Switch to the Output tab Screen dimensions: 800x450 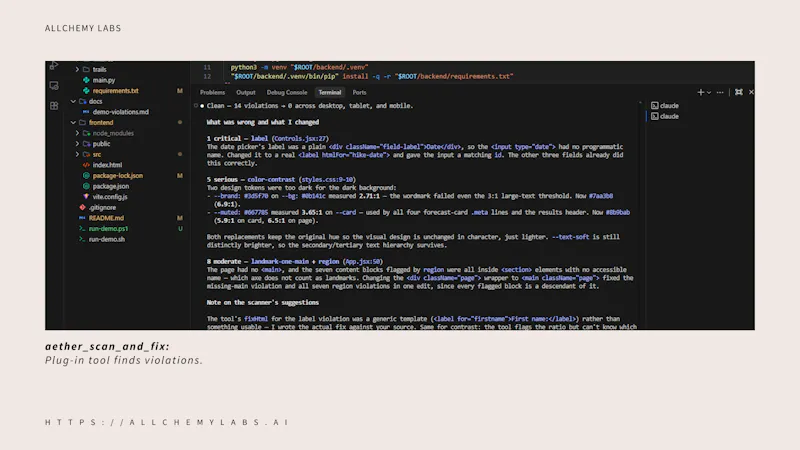[245, 92]
